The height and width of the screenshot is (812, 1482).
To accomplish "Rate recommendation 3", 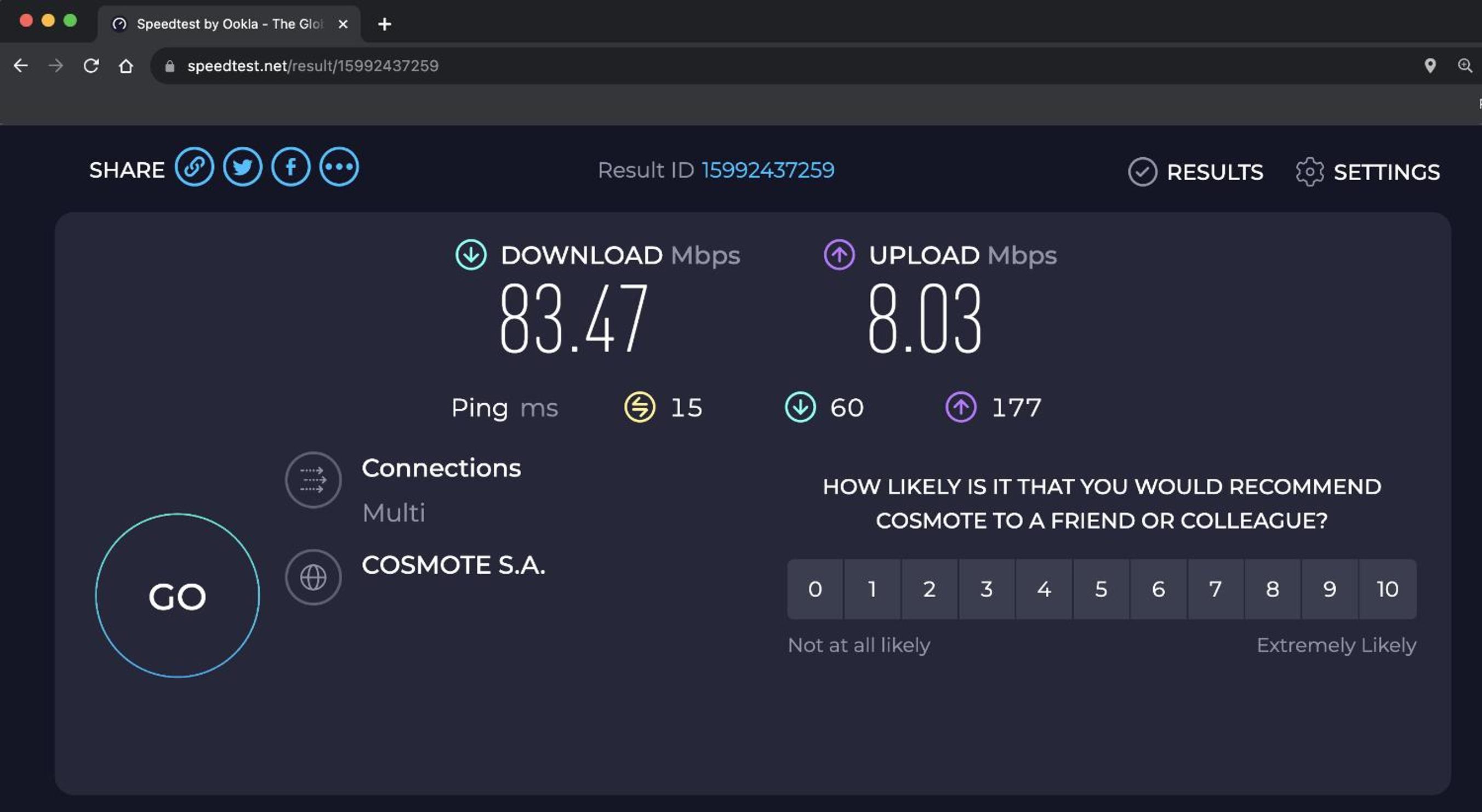I will [987, 589].
